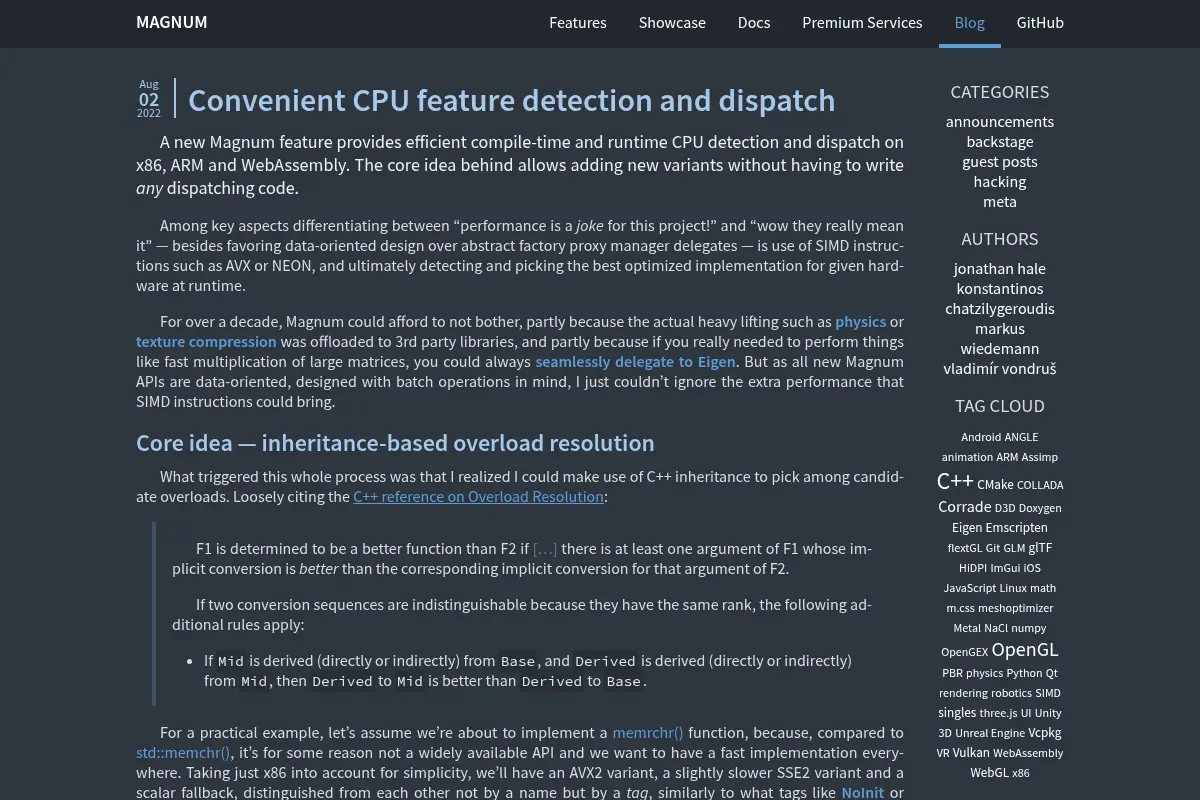Open the 'seamlessly delegate to Eigen' link

[x=635, y=362]
